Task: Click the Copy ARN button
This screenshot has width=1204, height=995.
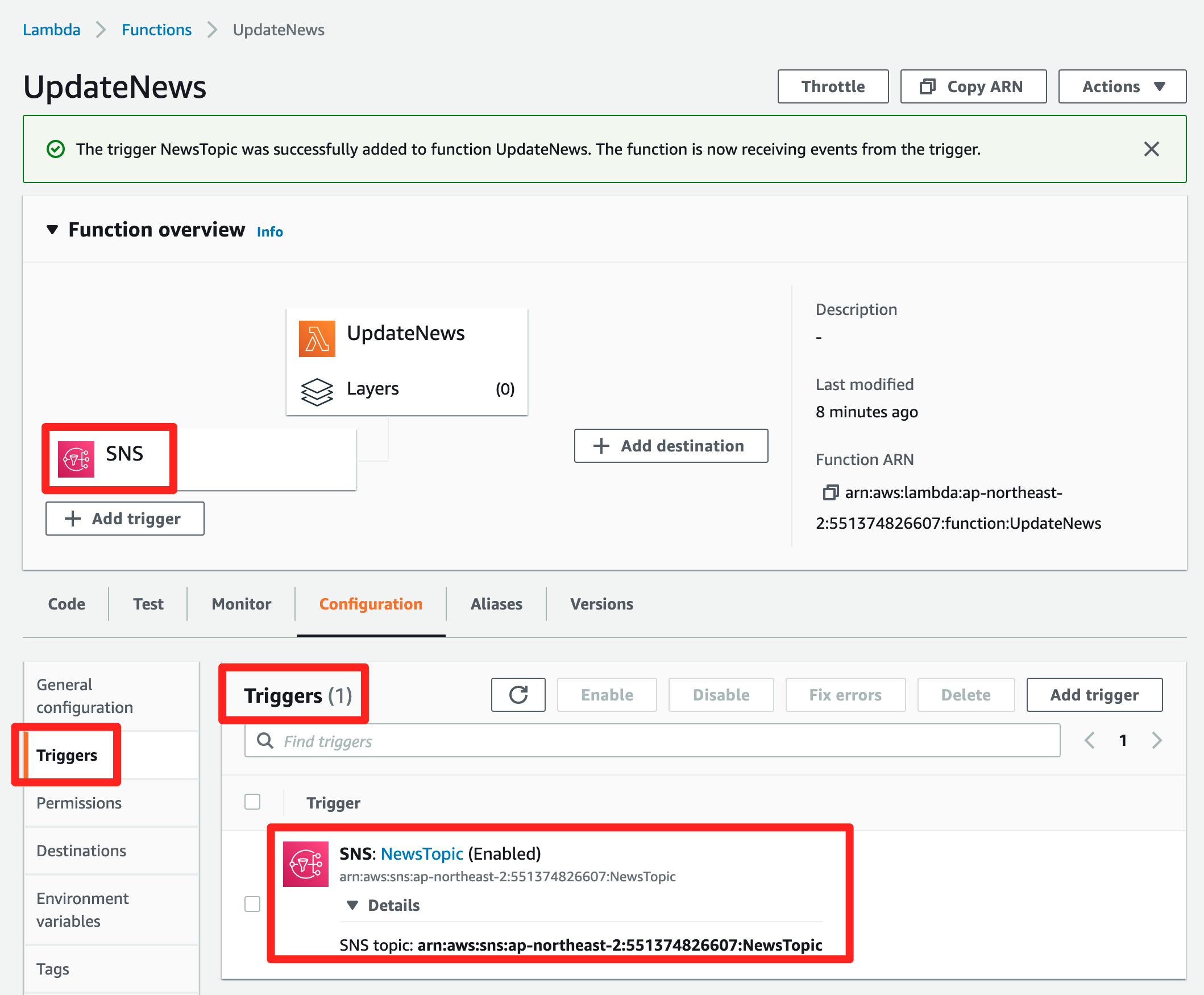Action: click(973, 86)
